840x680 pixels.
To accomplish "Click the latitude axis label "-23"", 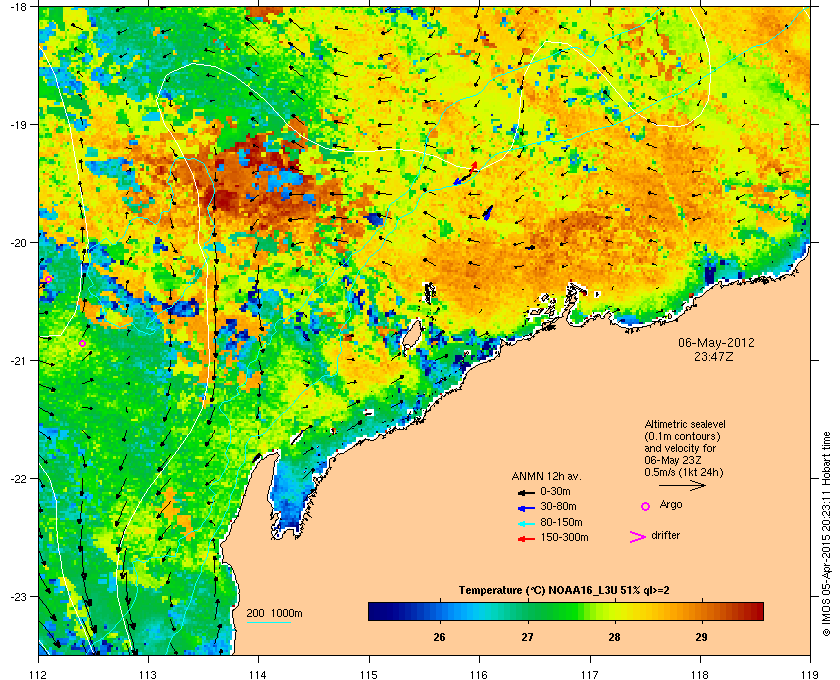I will tap(19, 596).
